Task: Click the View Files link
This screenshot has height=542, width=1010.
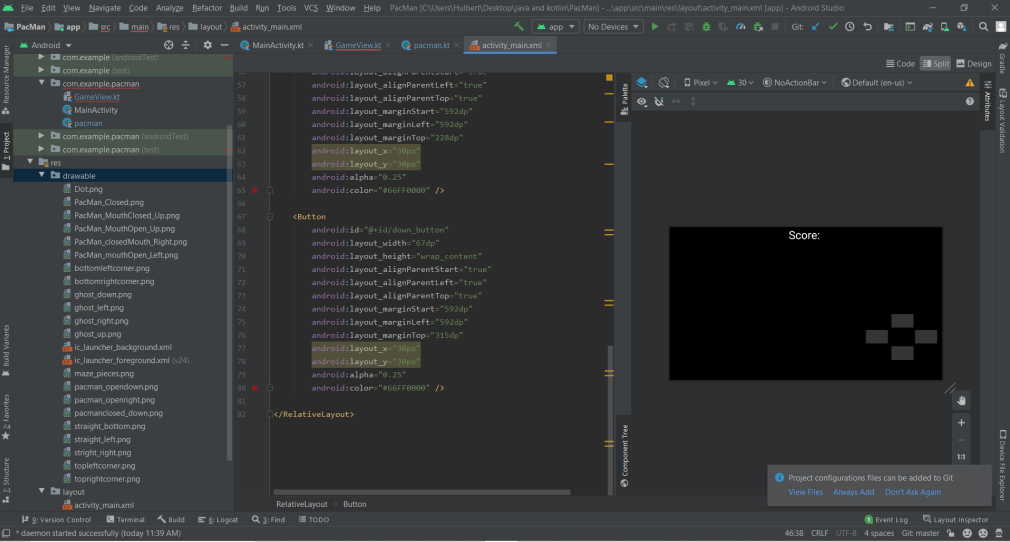Action: [x=805, y=492]
